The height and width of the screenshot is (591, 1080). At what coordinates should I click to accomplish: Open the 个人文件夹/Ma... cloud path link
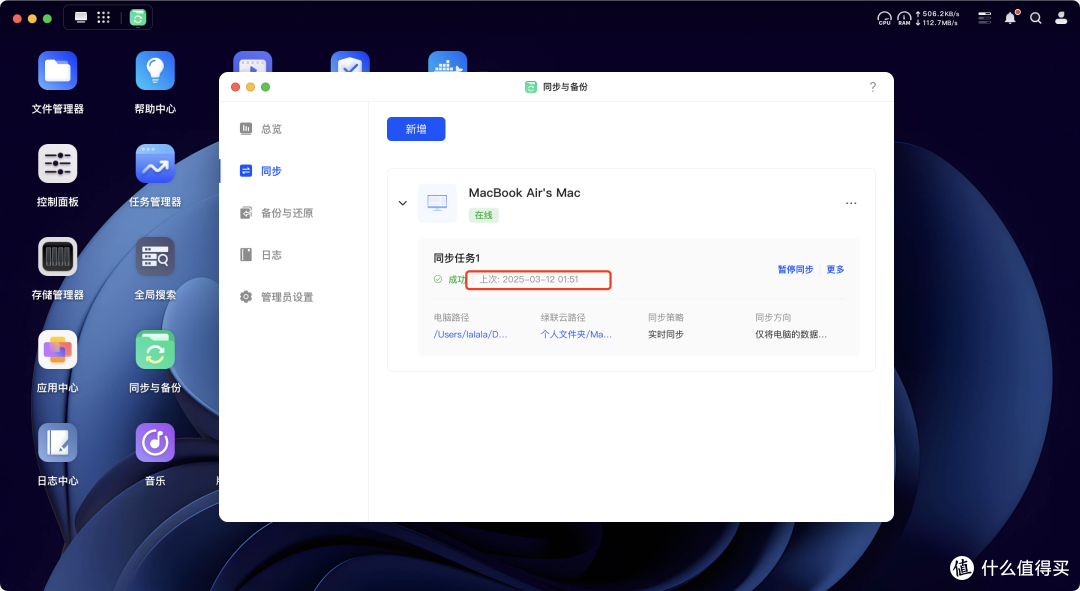point(577,334)
